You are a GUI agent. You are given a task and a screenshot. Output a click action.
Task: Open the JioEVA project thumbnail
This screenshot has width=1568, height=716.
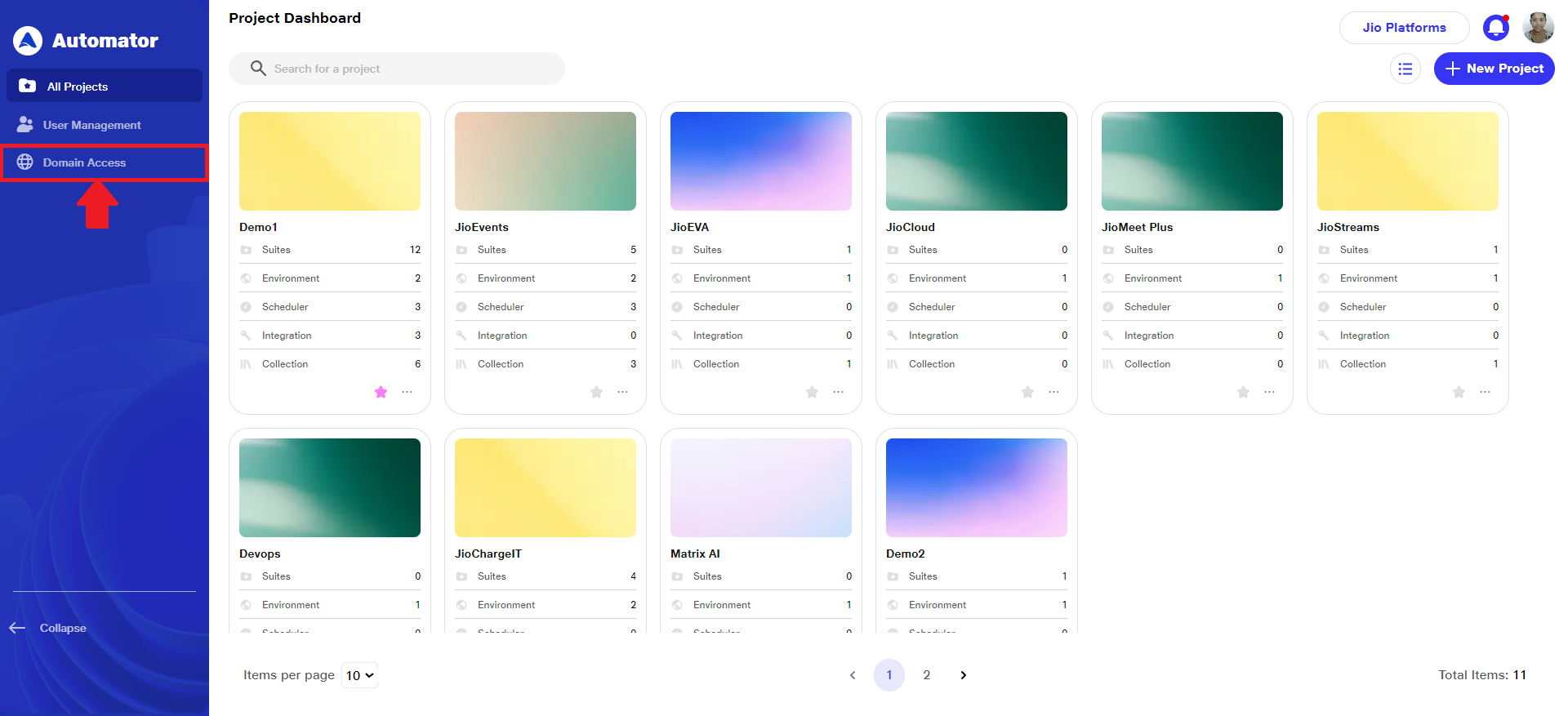pos(760,161)
